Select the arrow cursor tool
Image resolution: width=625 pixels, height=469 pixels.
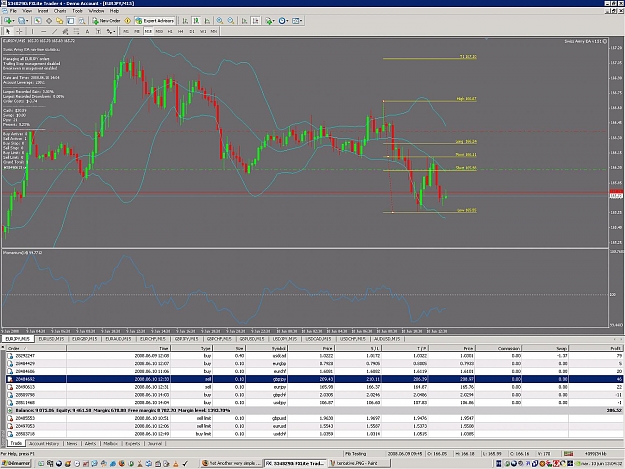8,31
